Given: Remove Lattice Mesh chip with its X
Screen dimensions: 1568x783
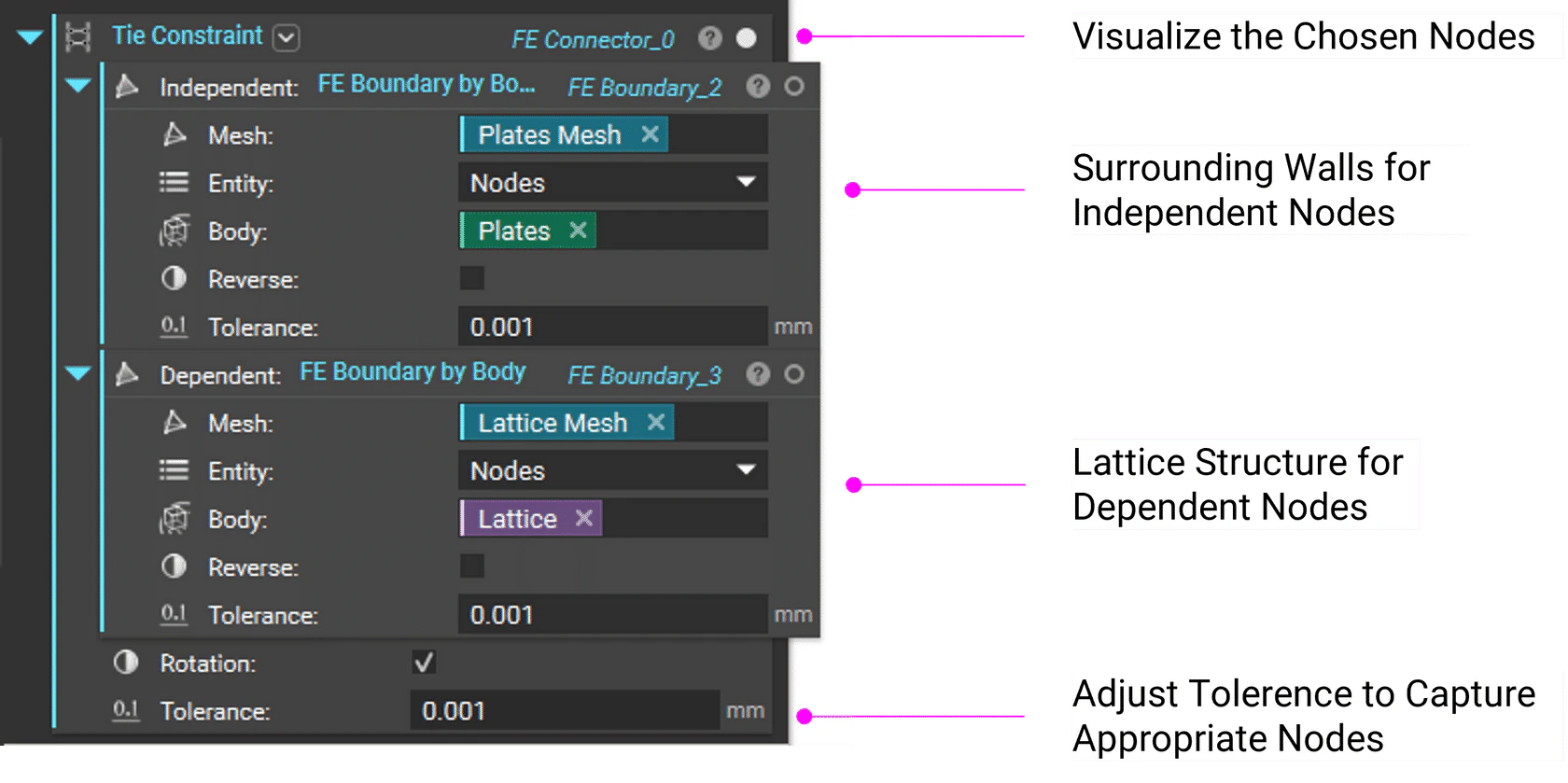Looking at the screenshot, I should [656, 423].
